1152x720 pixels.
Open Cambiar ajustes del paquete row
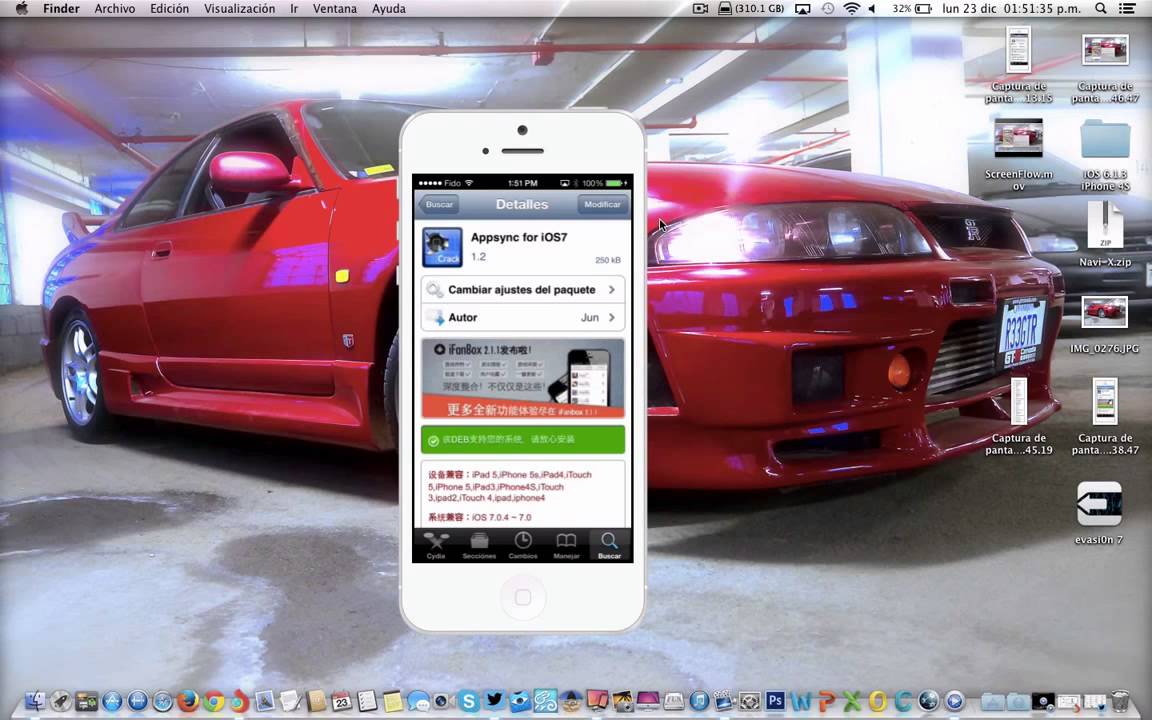tap(523, 289)
